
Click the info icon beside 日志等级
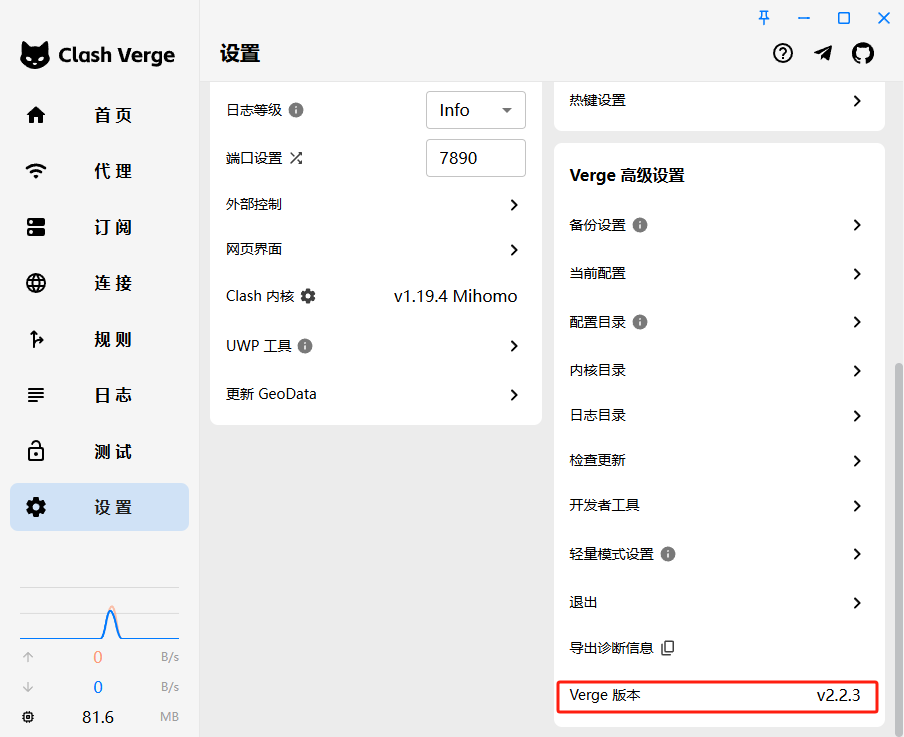click(x=296, y=110)
